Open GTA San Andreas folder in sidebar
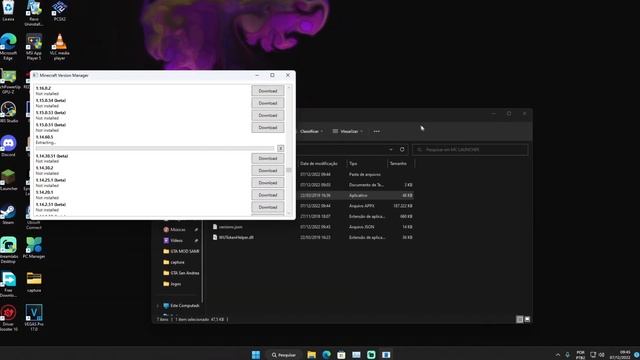 tap(181, 273)
